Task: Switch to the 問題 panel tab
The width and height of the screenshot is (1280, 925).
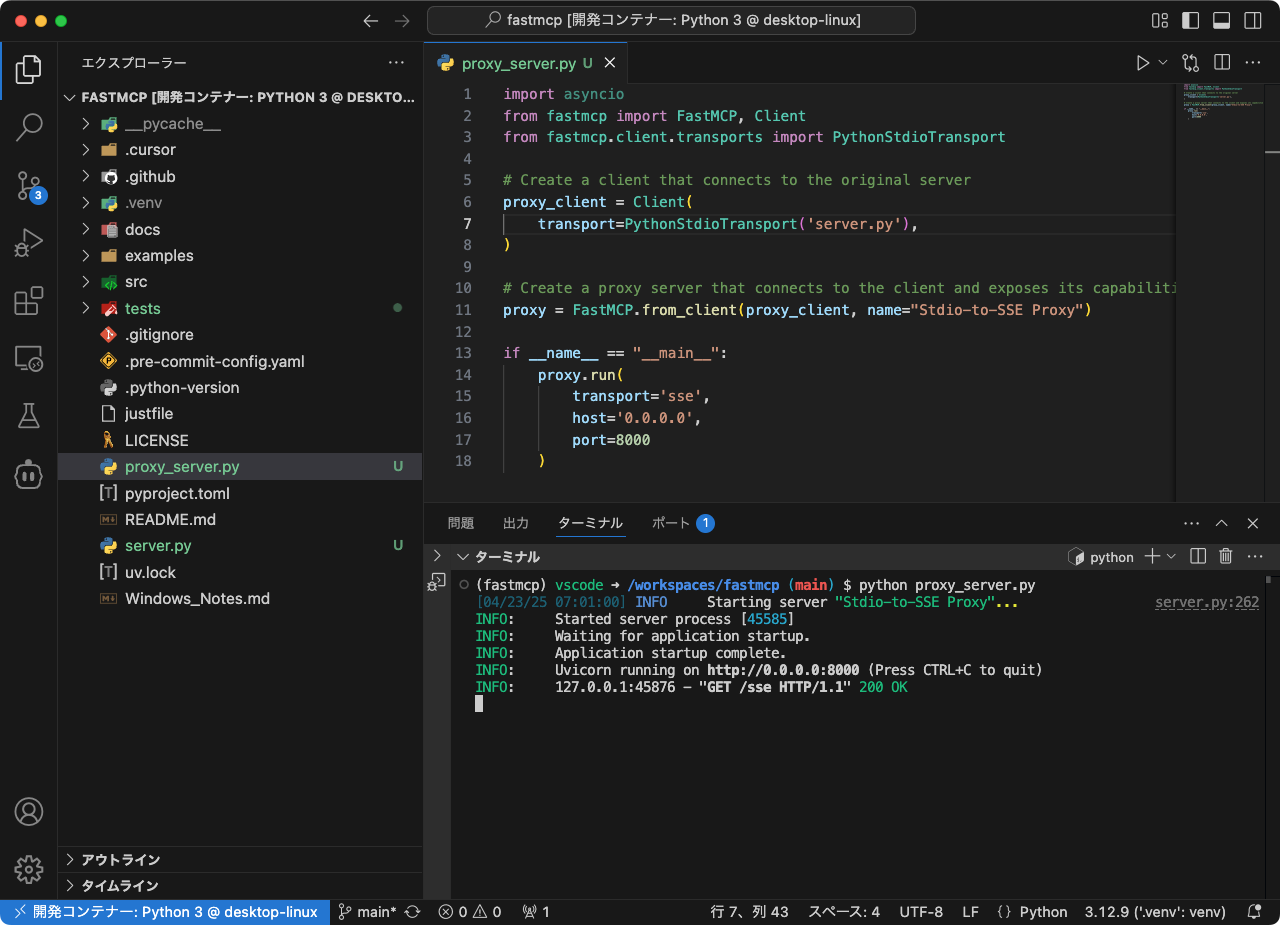Action: point(460,522)
